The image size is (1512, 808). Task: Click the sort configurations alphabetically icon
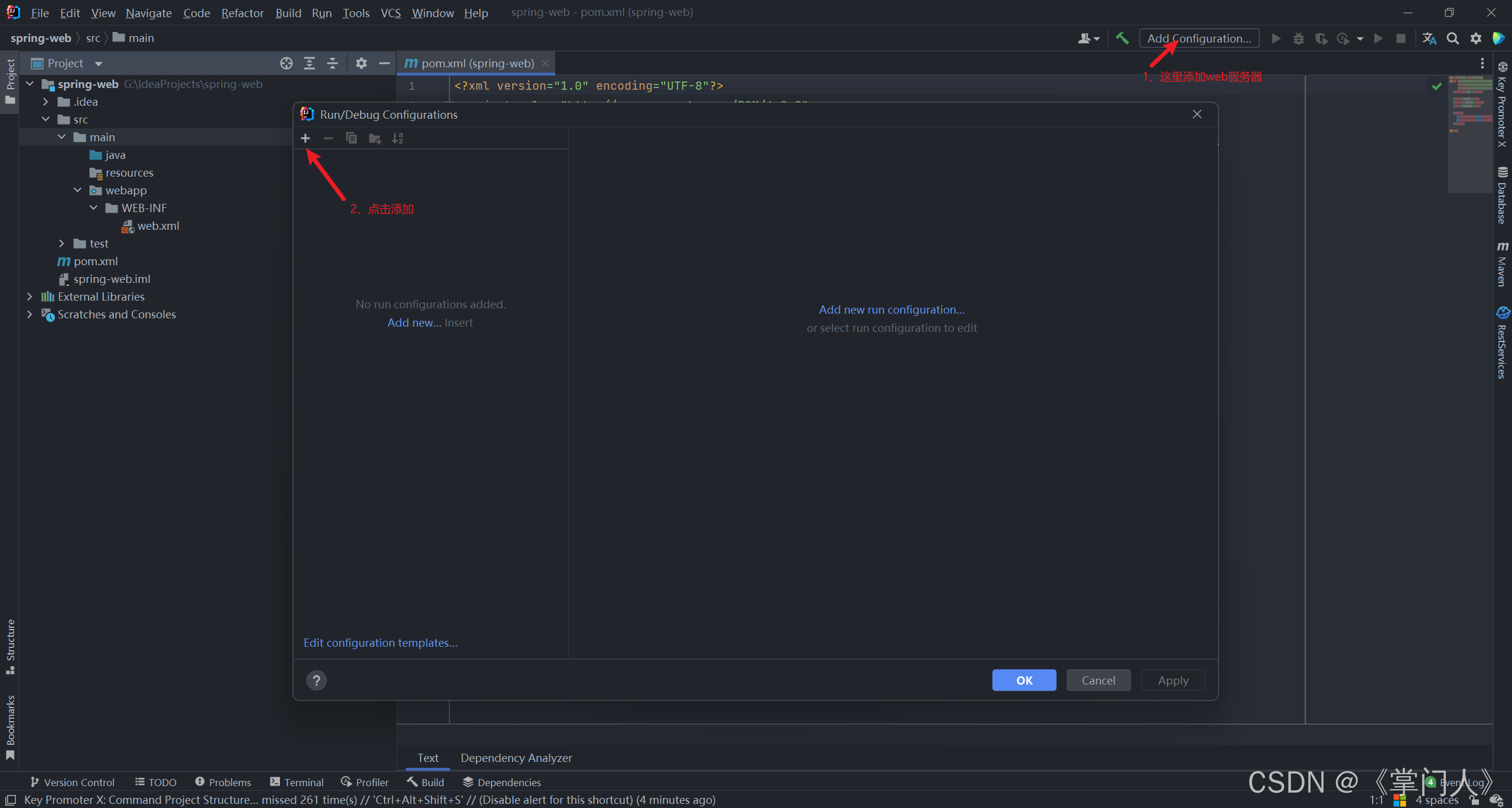click(x=397, y=138)
